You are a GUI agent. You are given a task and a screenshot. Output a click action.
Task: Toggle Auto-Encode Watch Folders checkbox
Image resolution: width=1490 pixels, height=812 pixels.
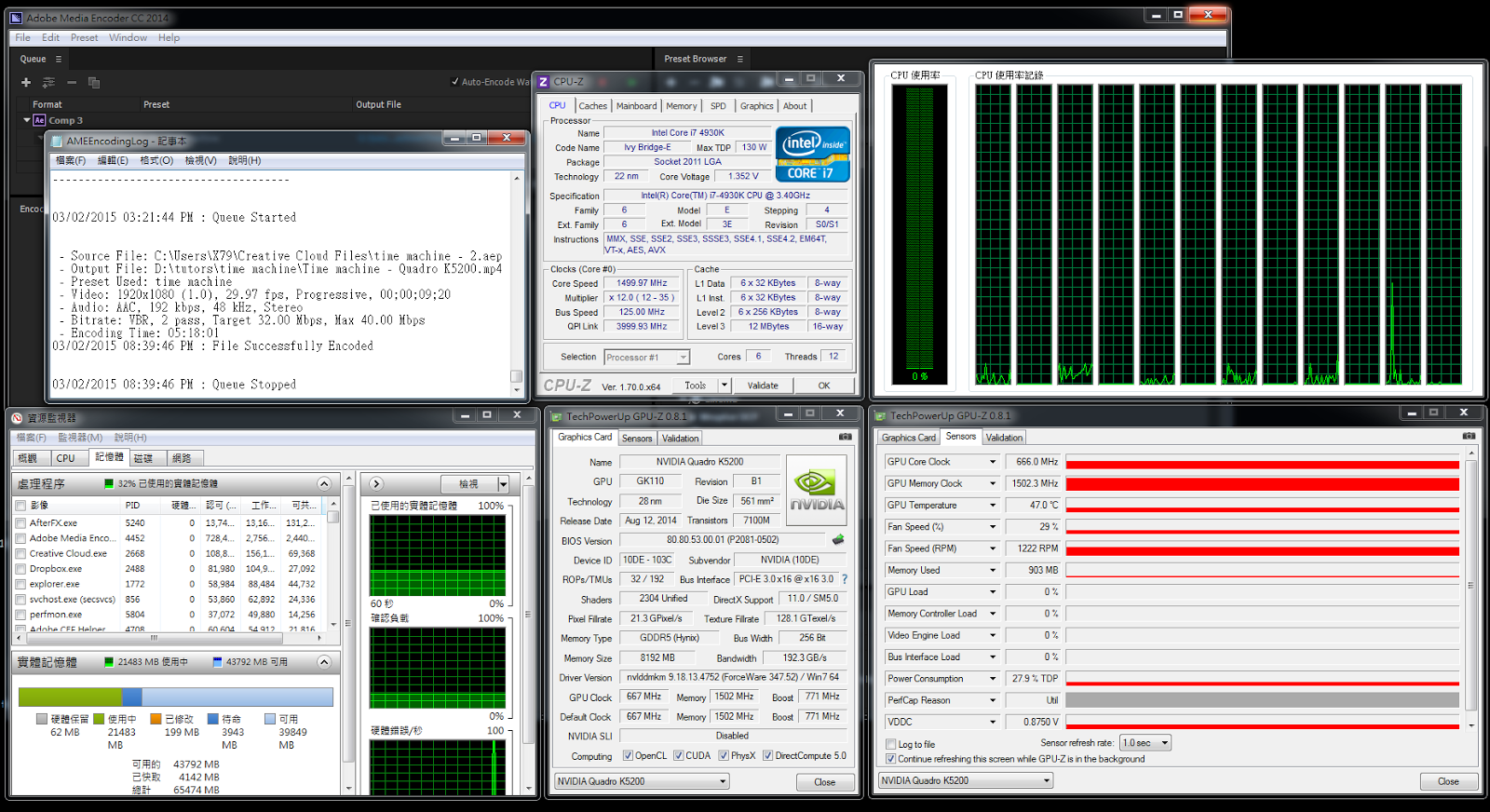[x=454, y=82]
